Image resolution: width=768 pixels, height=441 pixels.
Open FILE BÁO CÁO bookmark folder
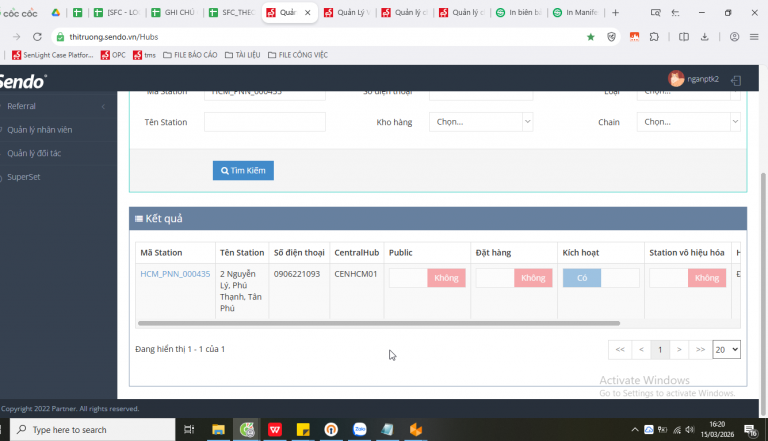190,55
